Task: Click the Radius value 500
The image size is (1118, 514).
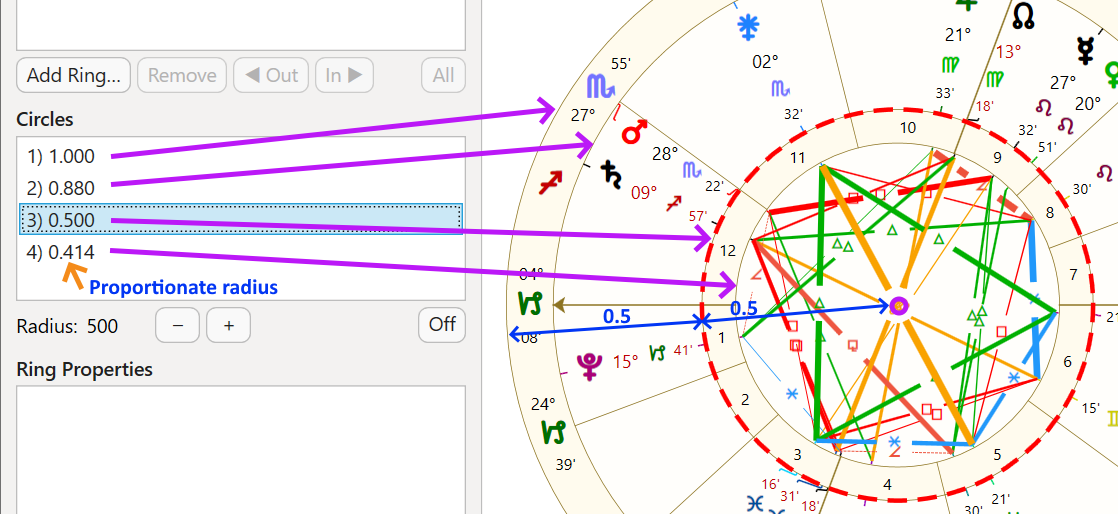Action: [103, 327]
